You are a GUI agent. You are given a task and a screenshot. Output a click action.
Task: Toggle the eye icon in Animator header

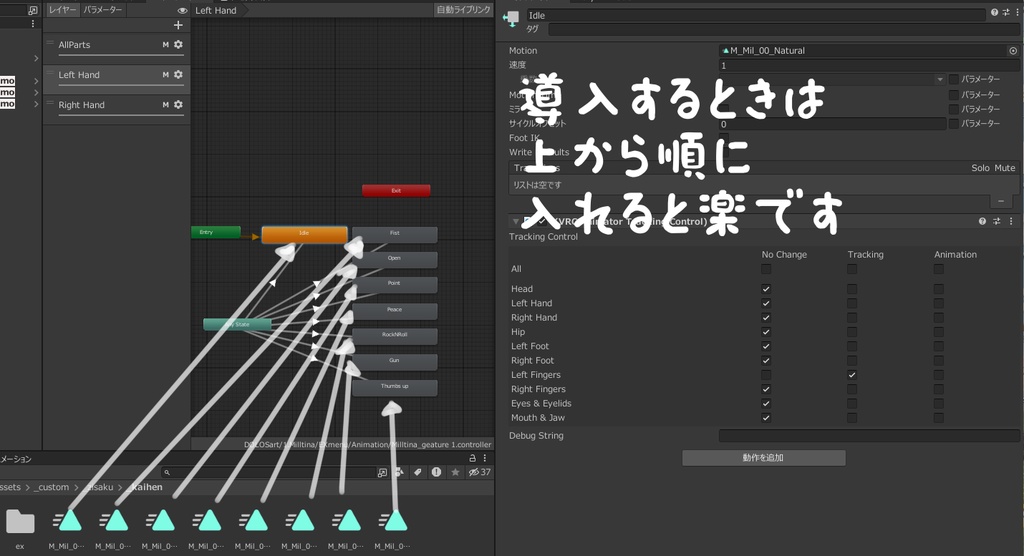click(182, 10)
